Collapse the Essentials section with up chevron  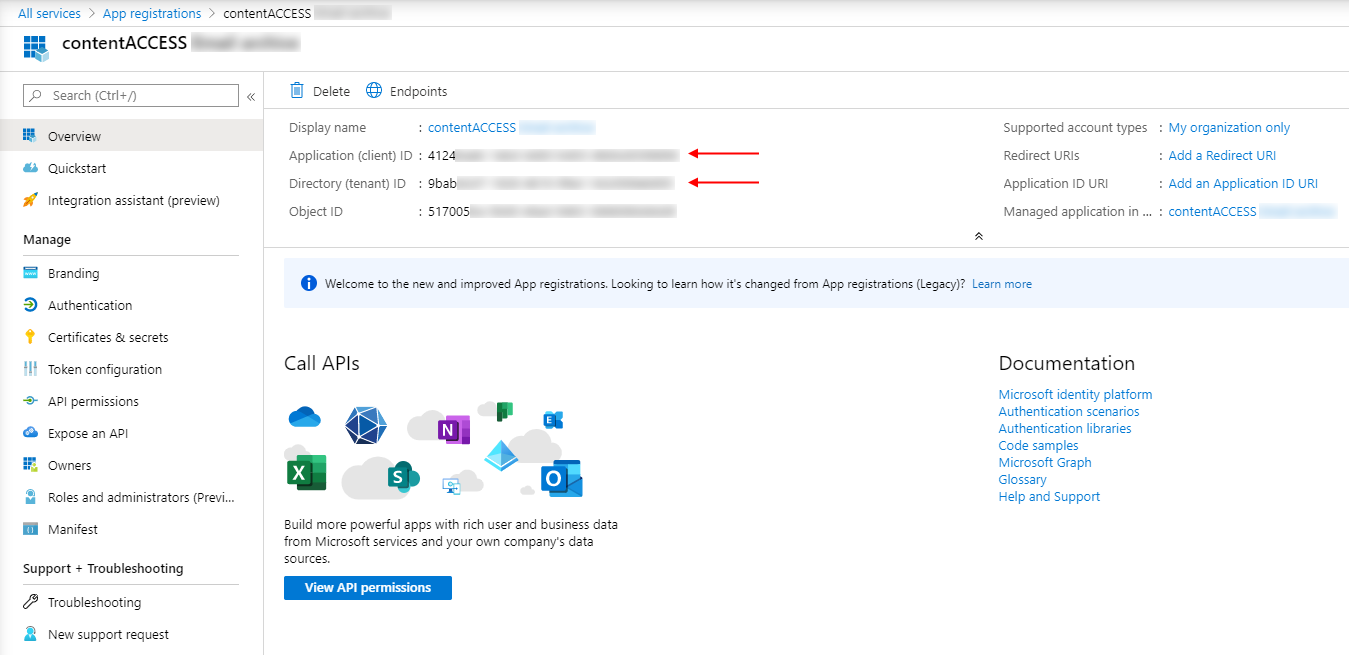pos(978,236)
